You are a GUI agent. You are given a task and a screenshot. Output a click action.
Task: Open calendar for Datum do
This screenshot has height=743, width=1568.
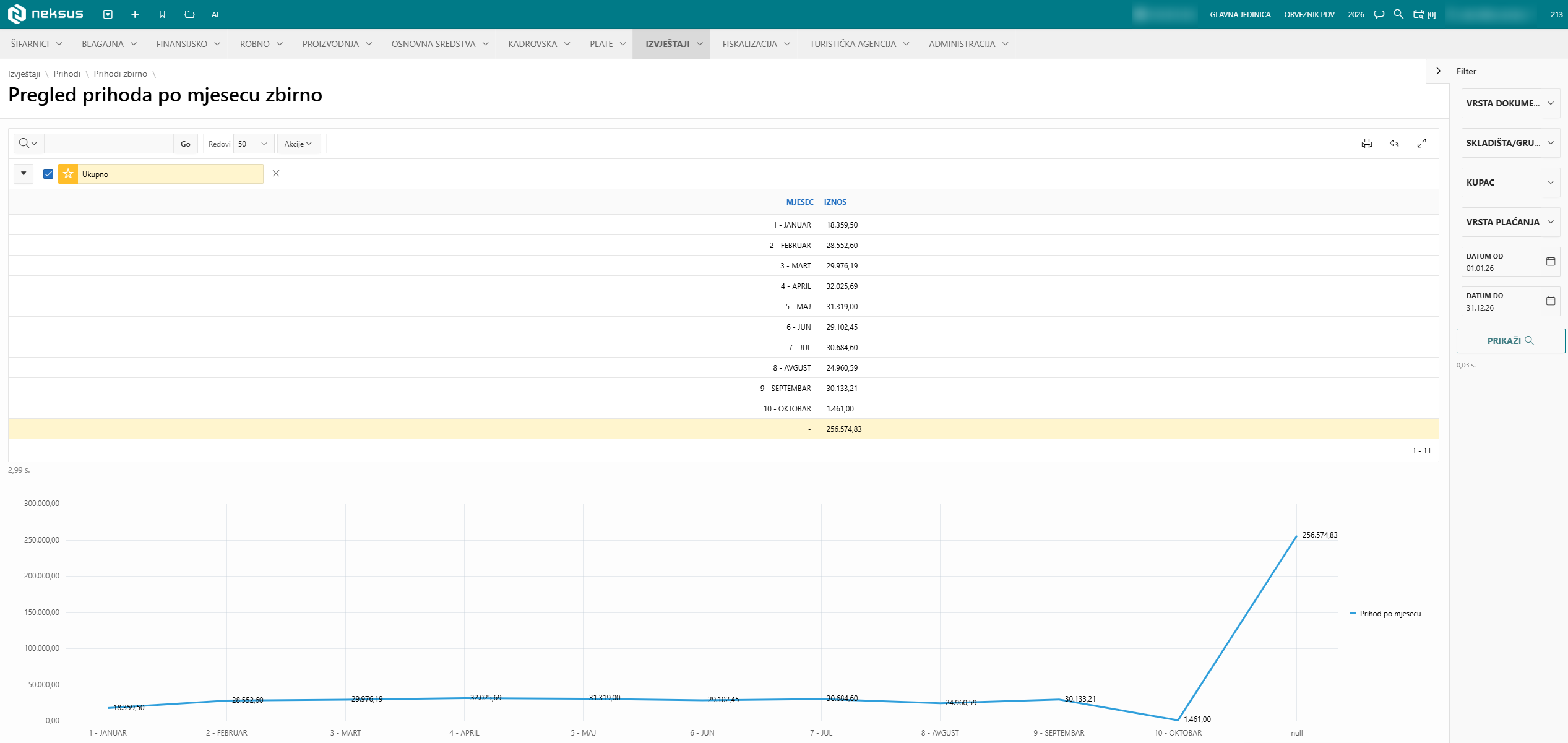point(1550,301)
